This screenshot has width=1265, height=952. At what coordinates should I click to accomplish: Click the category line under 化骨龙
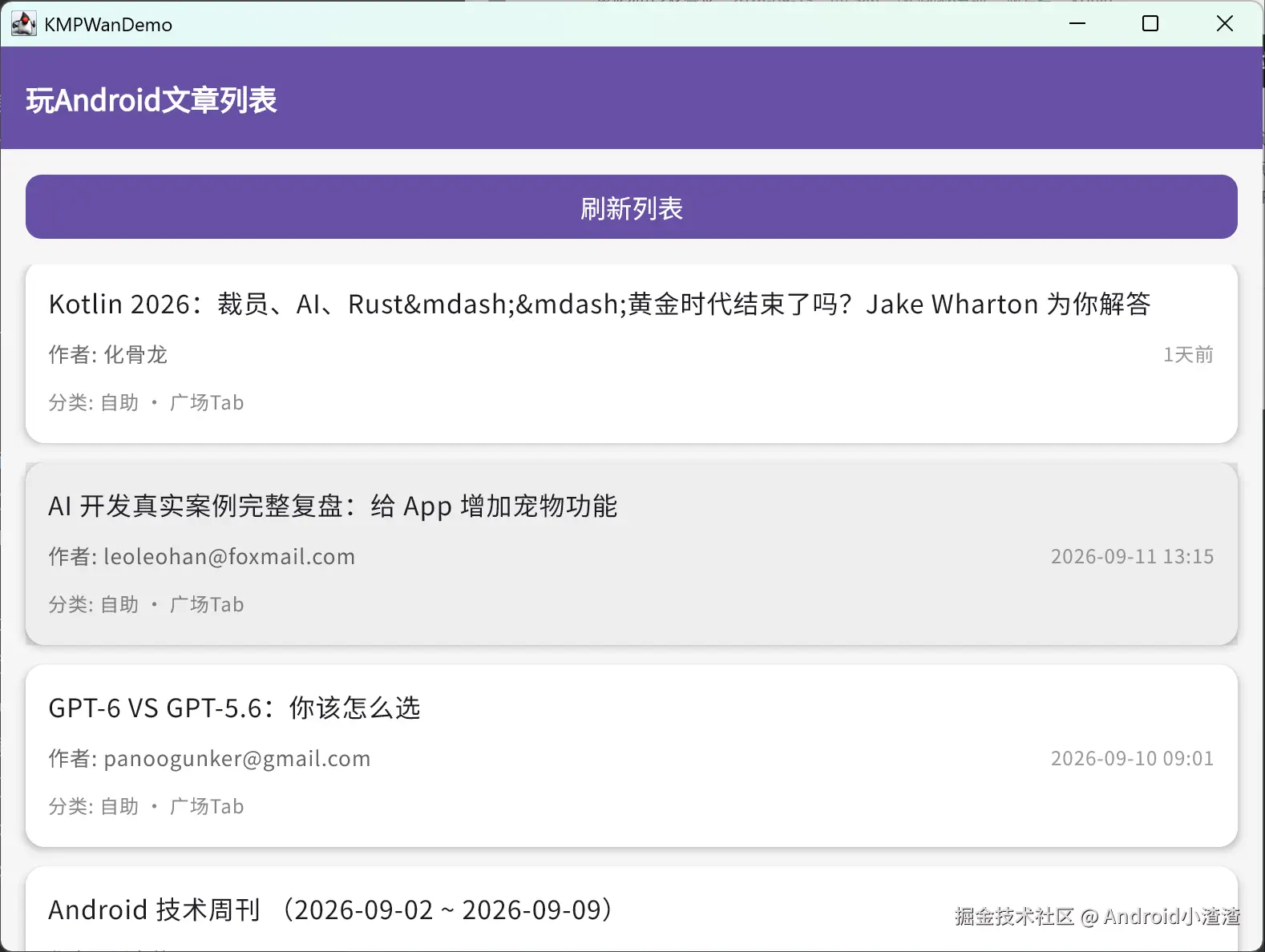tap(146, 402)
